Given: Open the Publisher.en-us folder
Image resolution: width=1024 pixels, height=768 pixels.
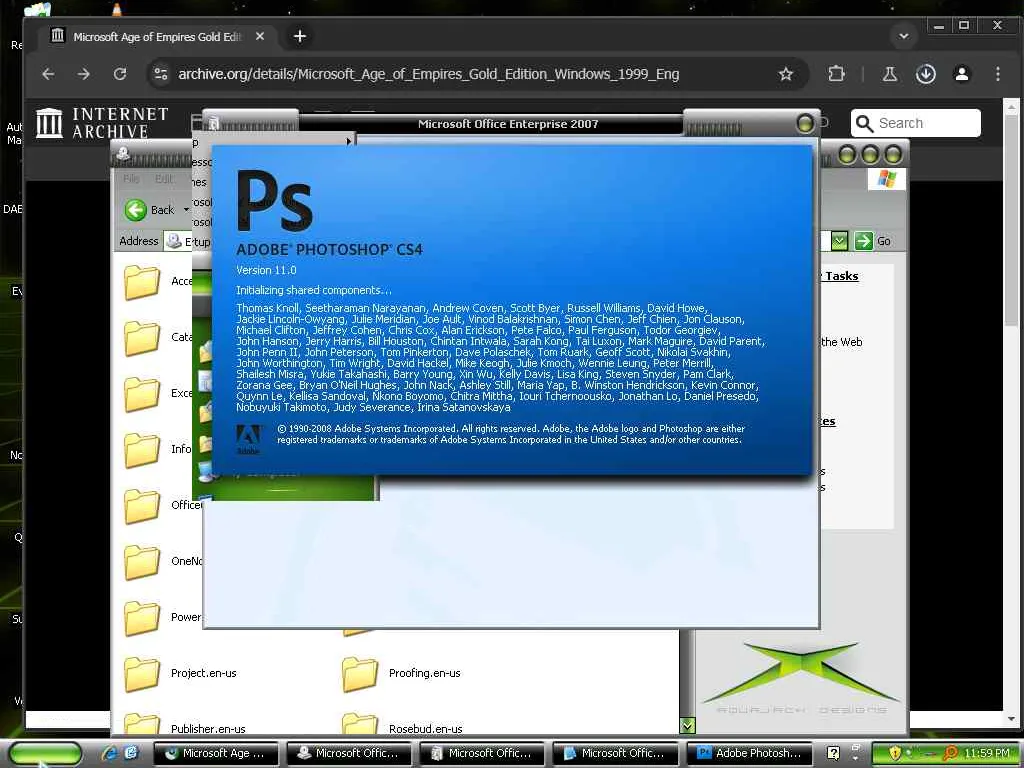Looking at the screenshot, I should (x=185, y=726).
